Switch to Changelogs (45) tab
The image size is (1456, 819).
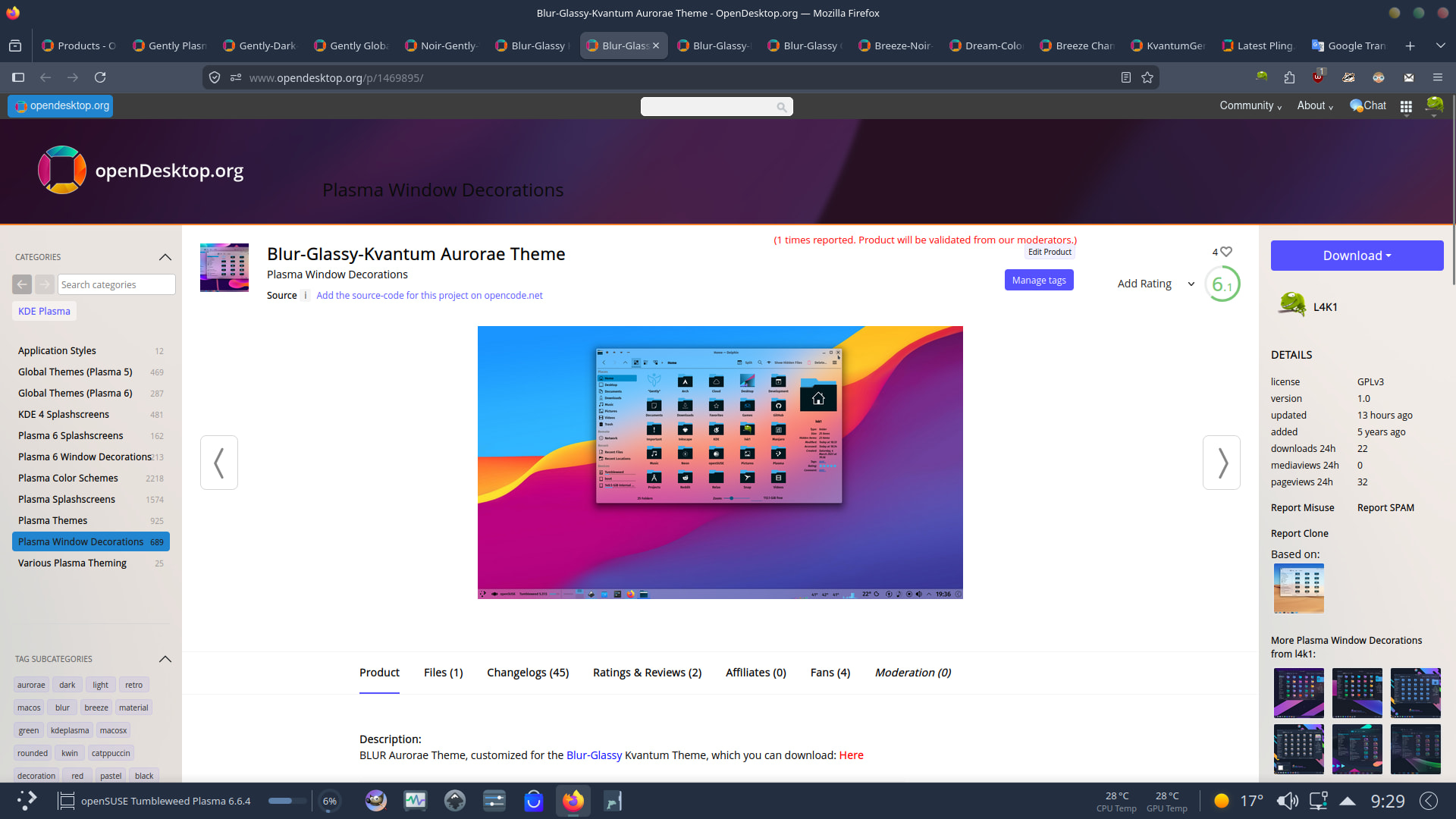coord(528,673)
